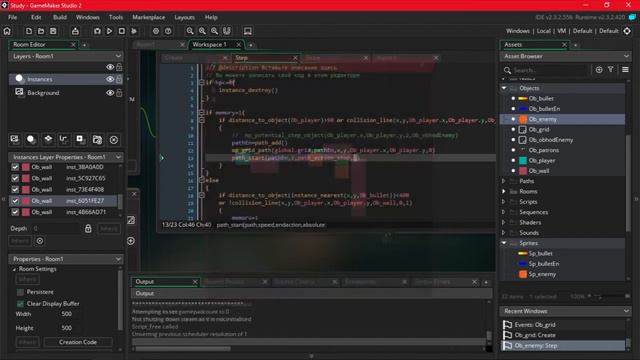Open the Layouts menu
The height and width of the screenshot is (360, 640).
tap(184, 17)
